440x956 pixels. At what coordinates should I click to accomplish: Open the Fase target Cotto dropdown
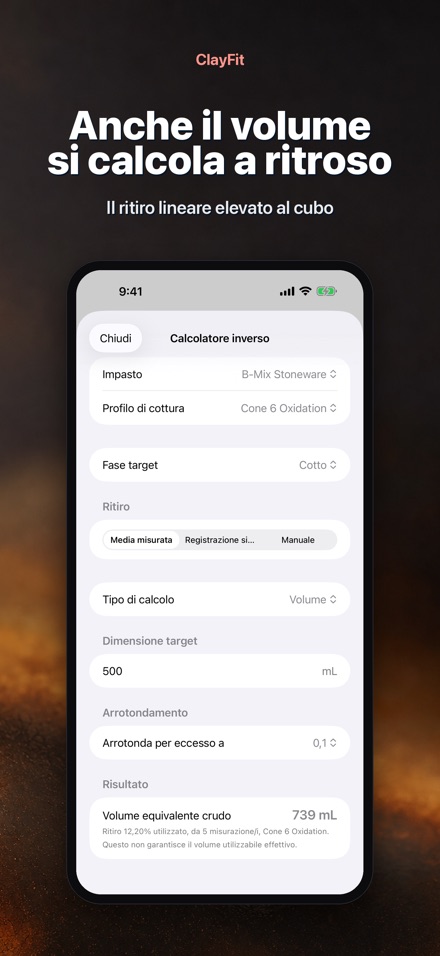219,465
